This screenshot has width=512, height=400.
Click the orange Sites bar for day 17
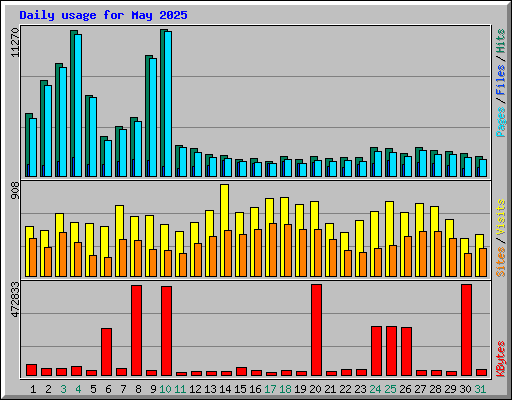pos(273,250)
